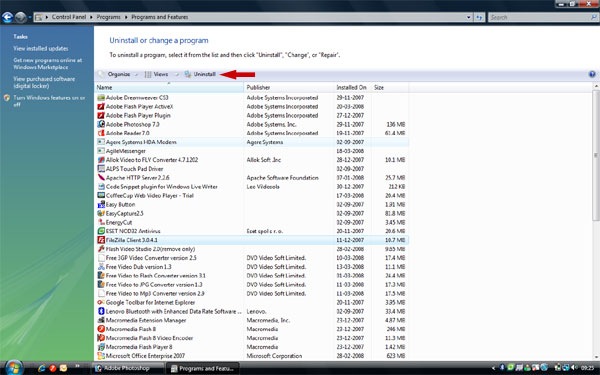Viewport: 600px width, 375px height.
Task: Open the Organize dropdown menu
Action: point(118,74)
